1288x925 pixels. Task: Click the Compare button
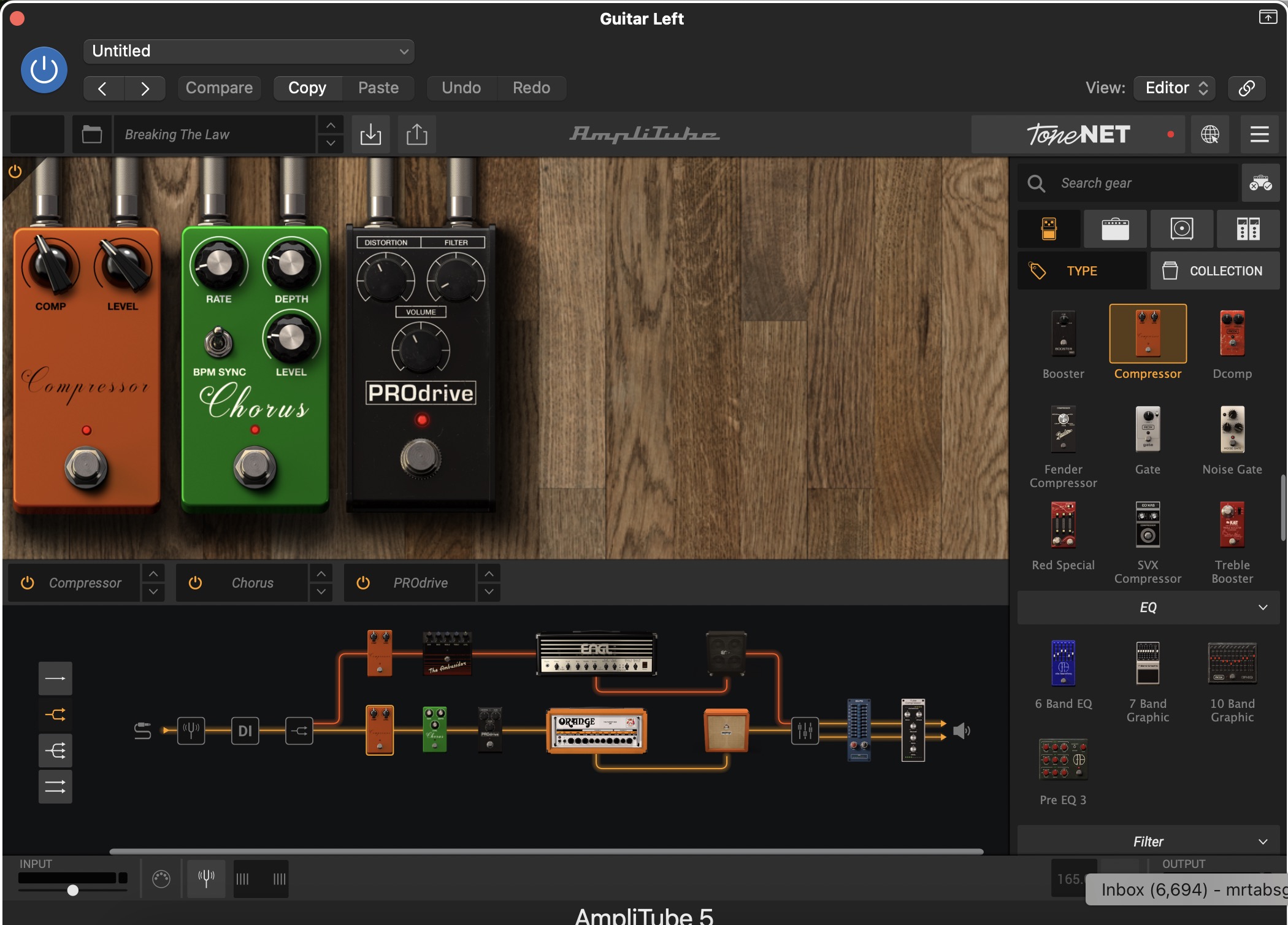tap(219, 88)
